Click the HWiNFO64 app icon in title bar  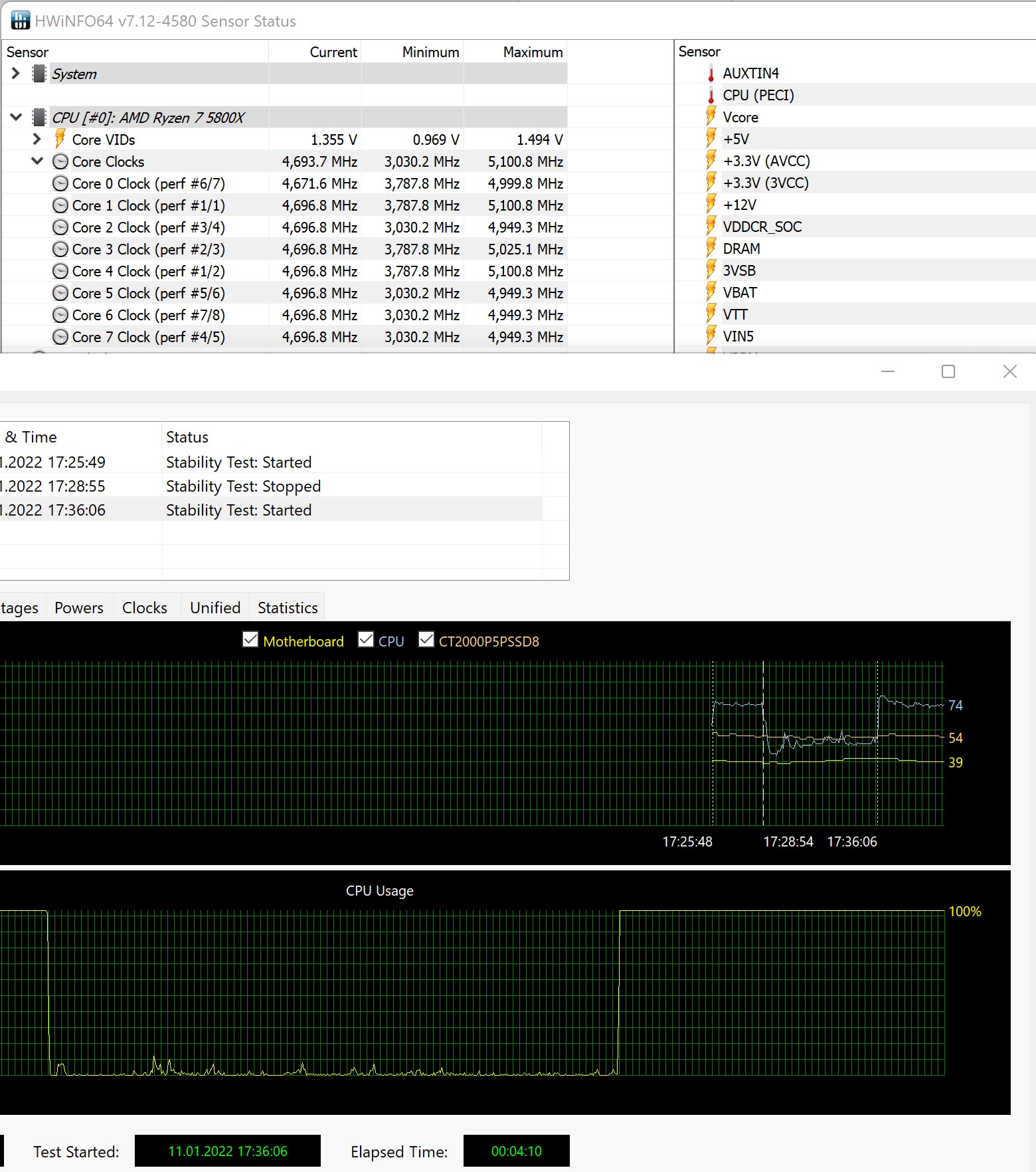coord(20,21)
